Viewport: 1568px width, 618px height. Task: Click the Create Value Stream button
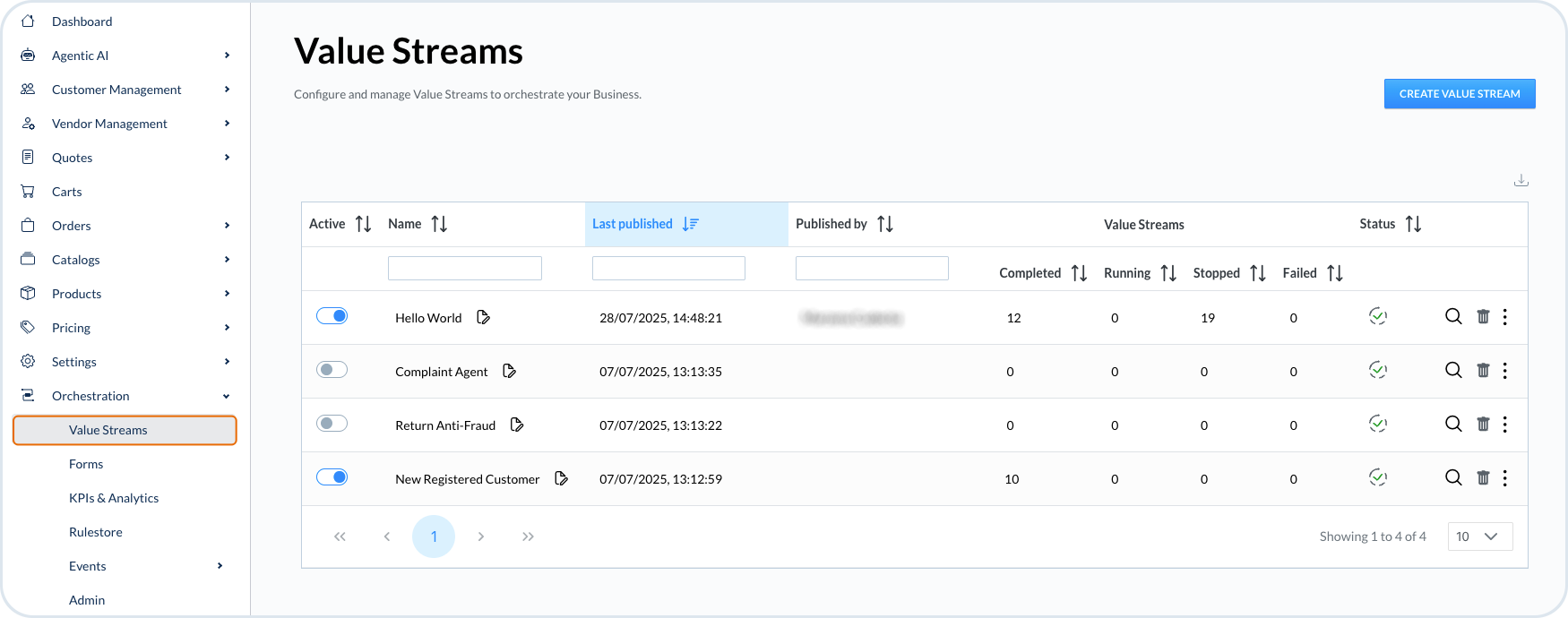tap(1459, 94)
